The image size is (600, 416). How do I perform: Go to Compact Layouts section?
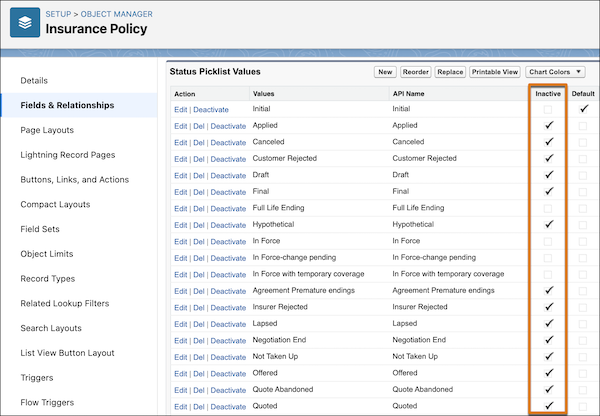coord(55,204)
